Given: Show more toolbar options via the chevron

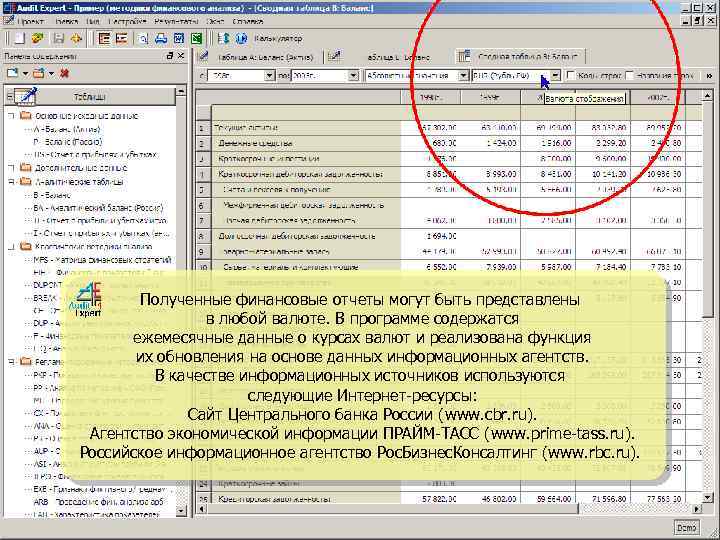Looking at the screenshot, I should pos(709,76).
